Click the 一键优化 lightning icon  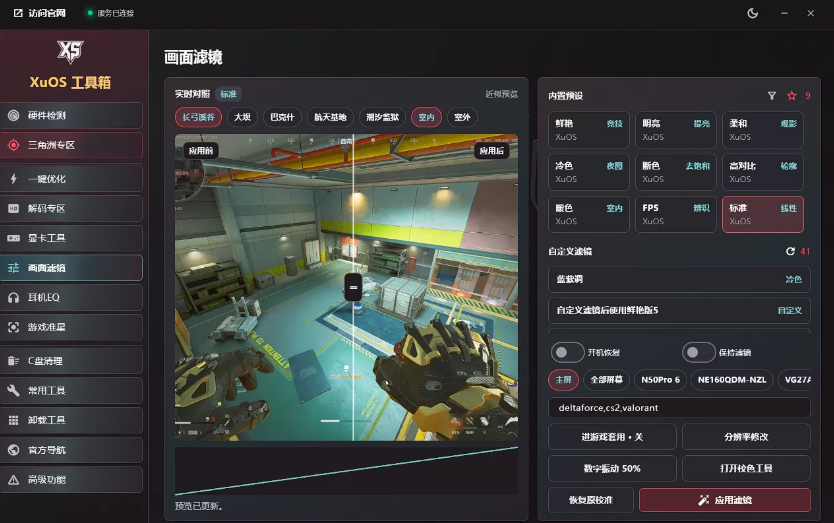pos(14,179)
